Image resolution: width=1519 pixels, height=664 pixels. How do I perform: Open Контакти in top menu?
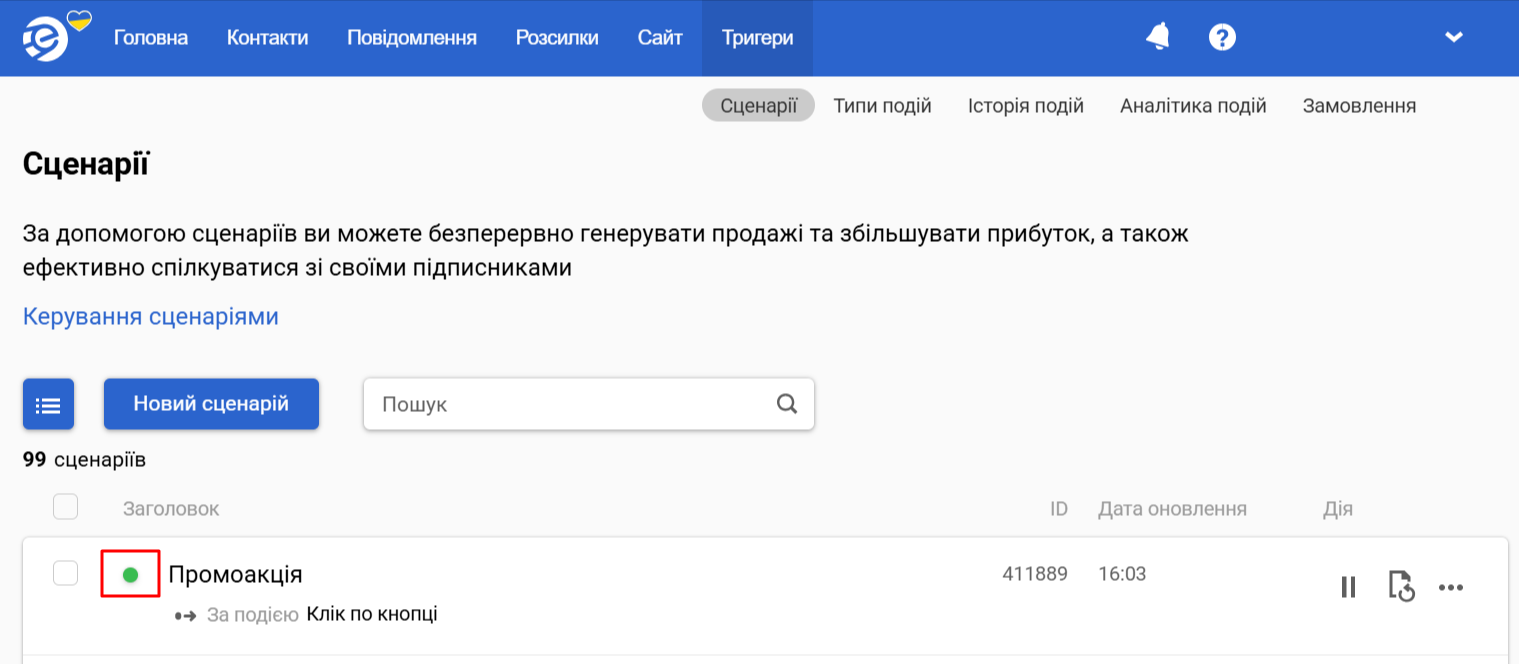[x=267, y=38]
